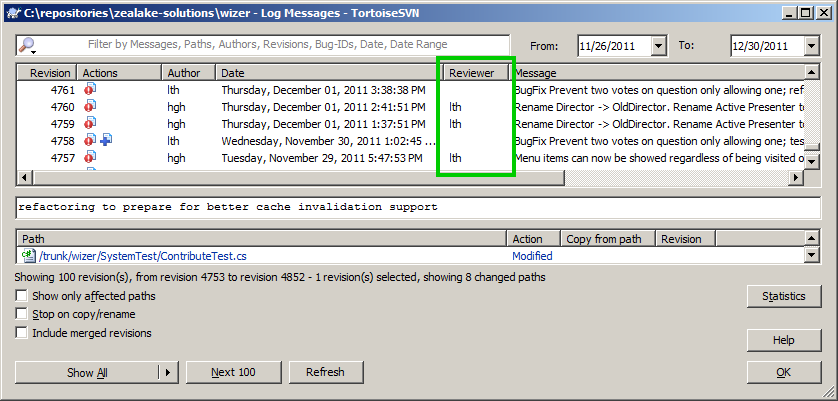Expand the Show All arrow menu
This screenshot has width=838, height=401.
coord(168,372)
